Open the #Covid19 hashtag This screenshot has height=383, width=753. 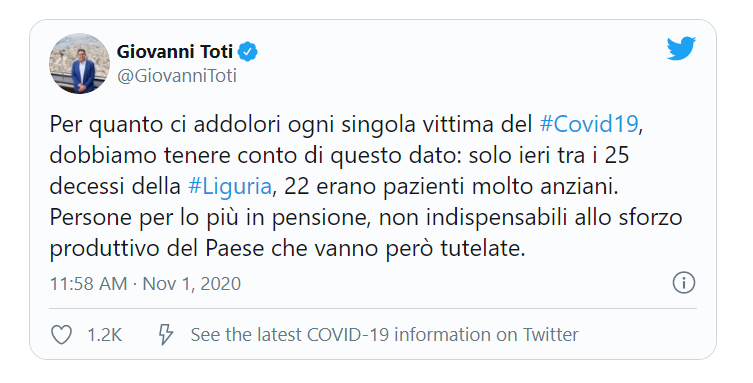(x=589, y=124)
